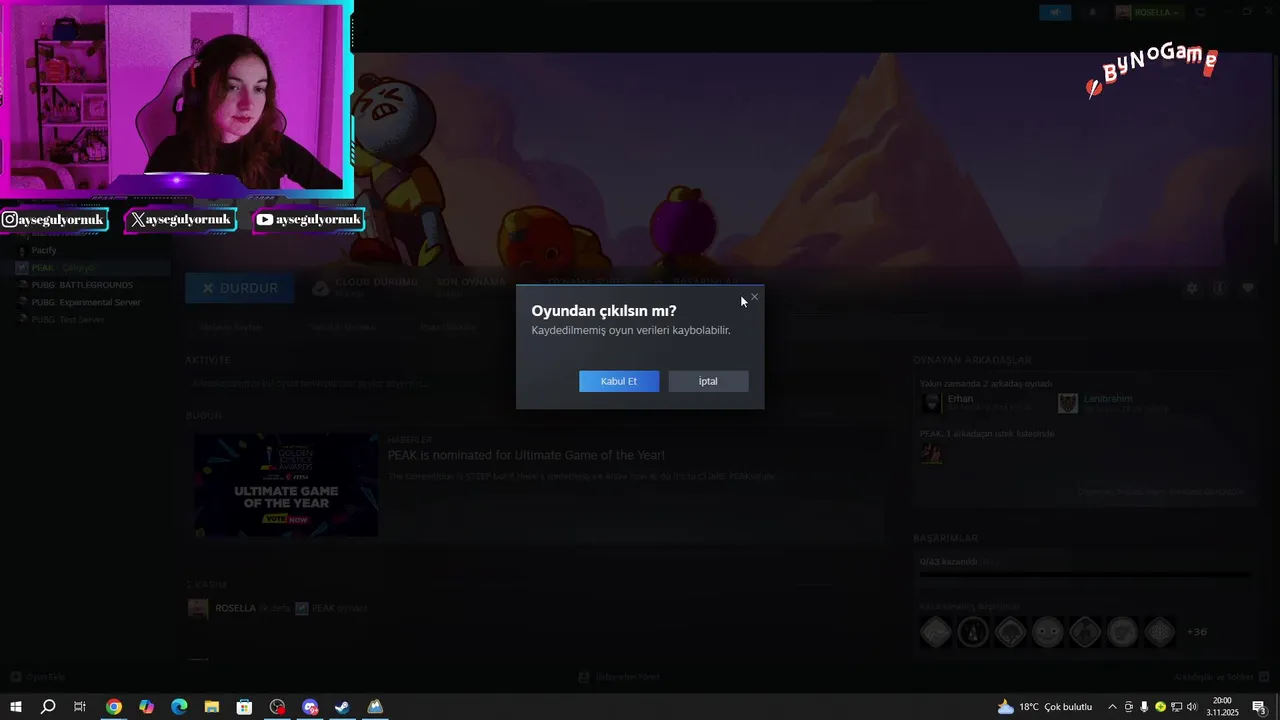Open the Golden Joystick Awards news thumbnail
1280x720 pixels.
(286, 485)
